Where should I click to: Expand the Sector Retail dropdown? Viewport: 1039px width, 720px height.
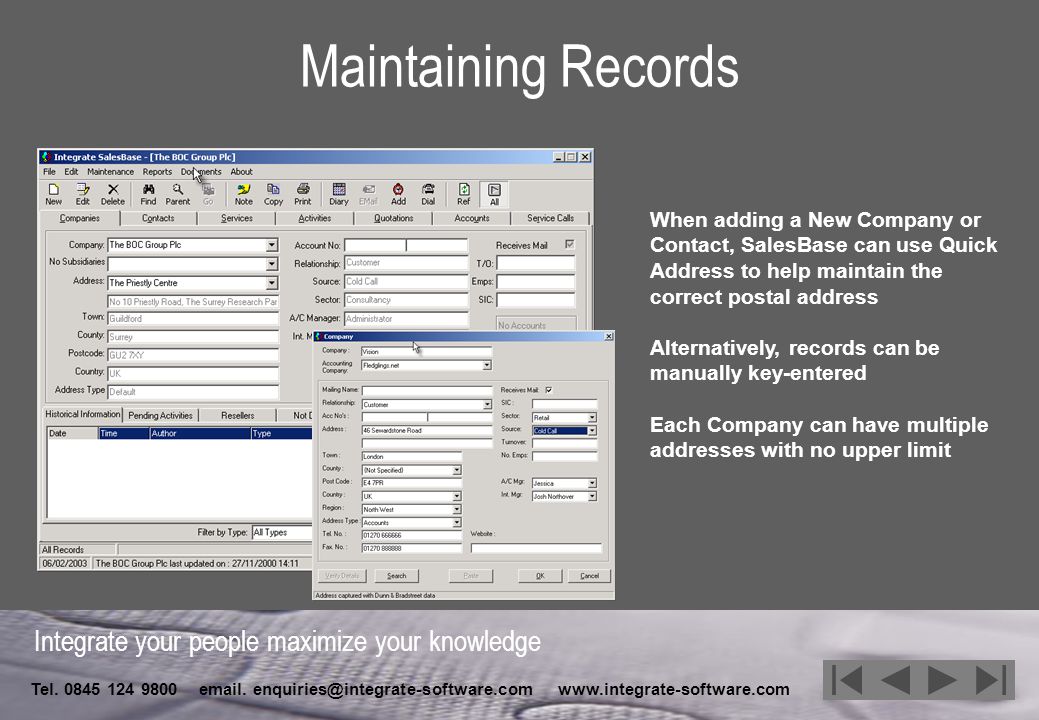tap(592, 417)
